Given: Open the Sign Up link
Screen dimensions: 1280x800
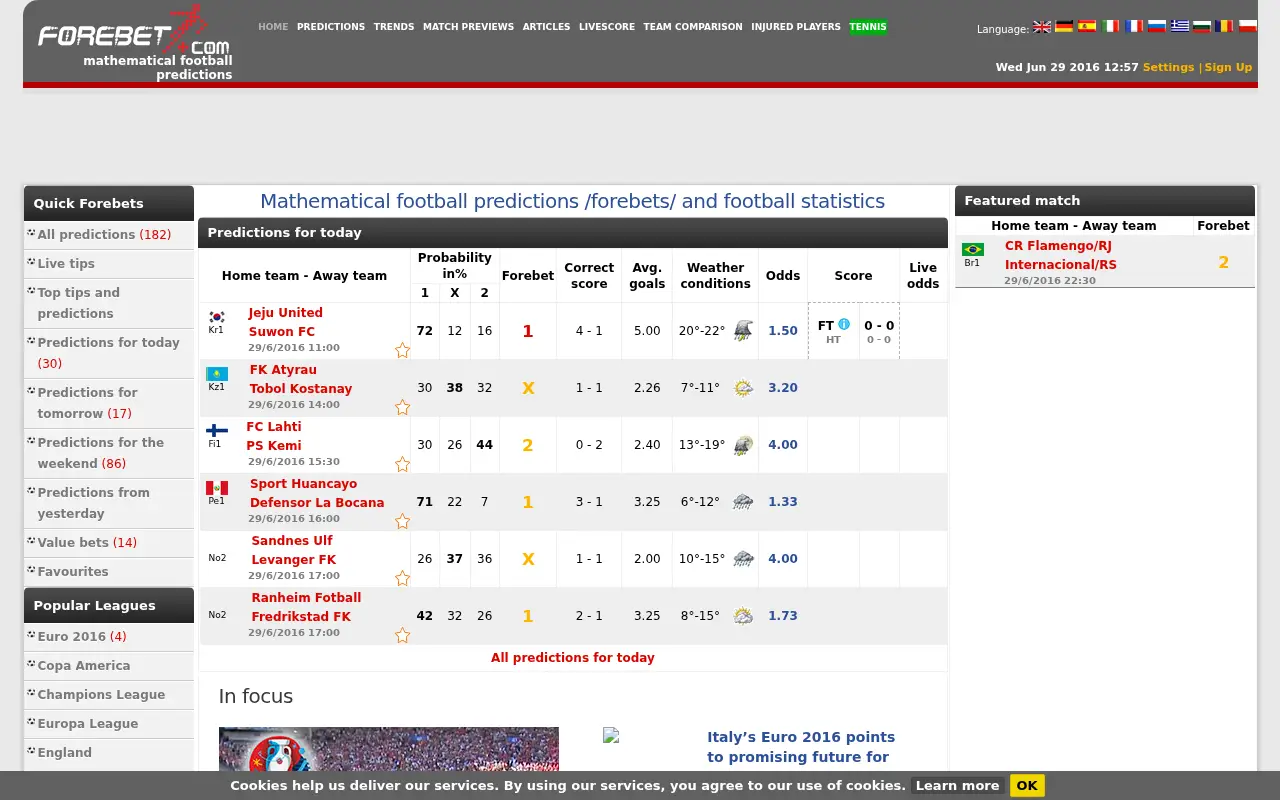Looking at the screenshot, I should pyautogui.click(x=1228, y=67).
